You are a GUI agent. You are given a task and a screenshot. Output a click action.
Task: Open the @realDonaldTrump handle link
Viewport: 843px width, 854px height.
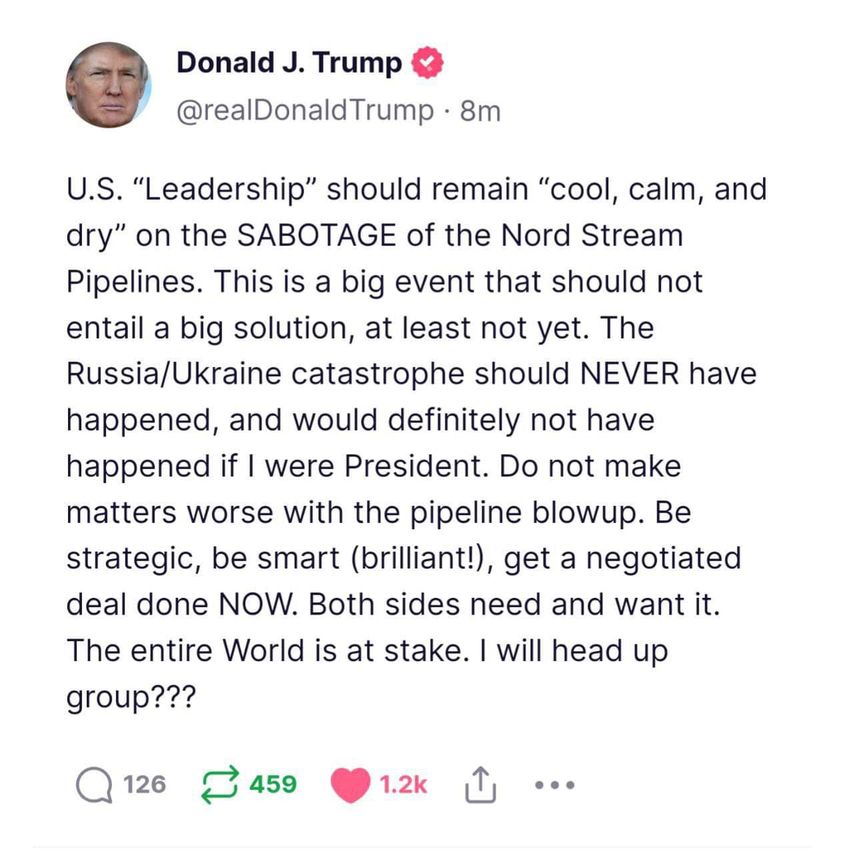tap(305, 111)
